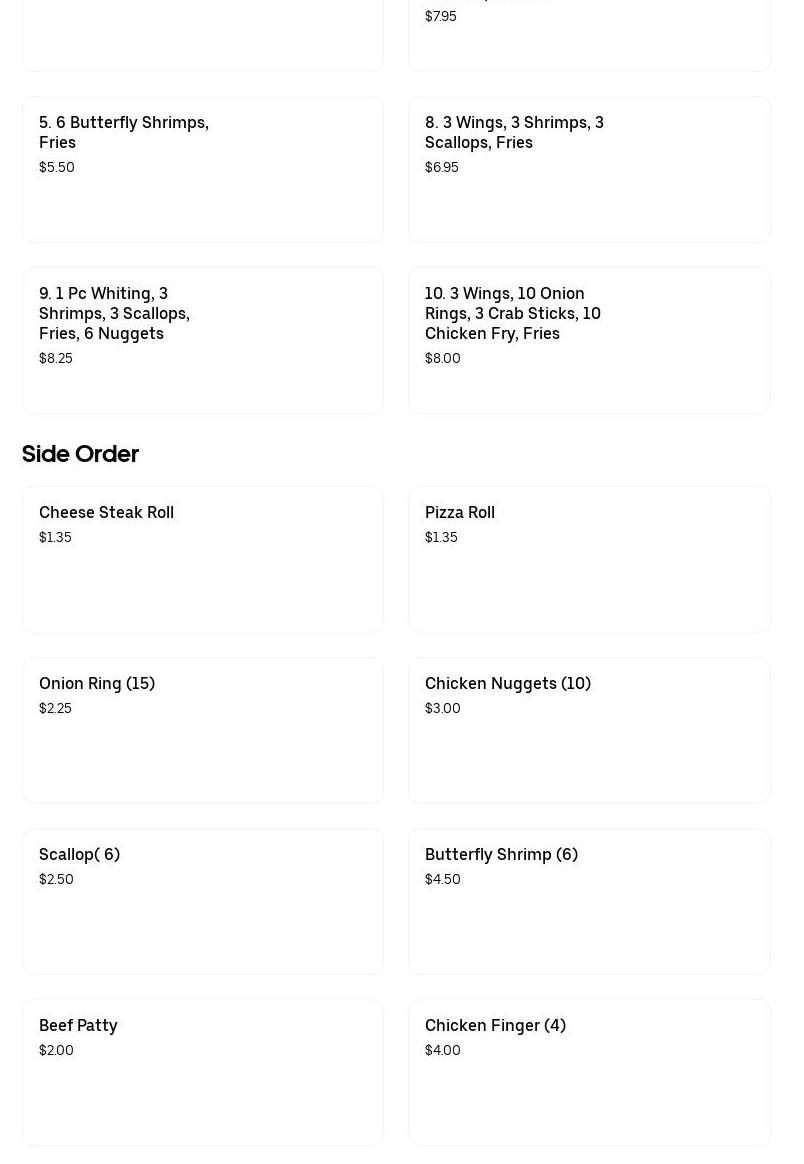Select 8. 3 Wings, 3 Shrimps, 3 Scallops combo

click(589, 169)
